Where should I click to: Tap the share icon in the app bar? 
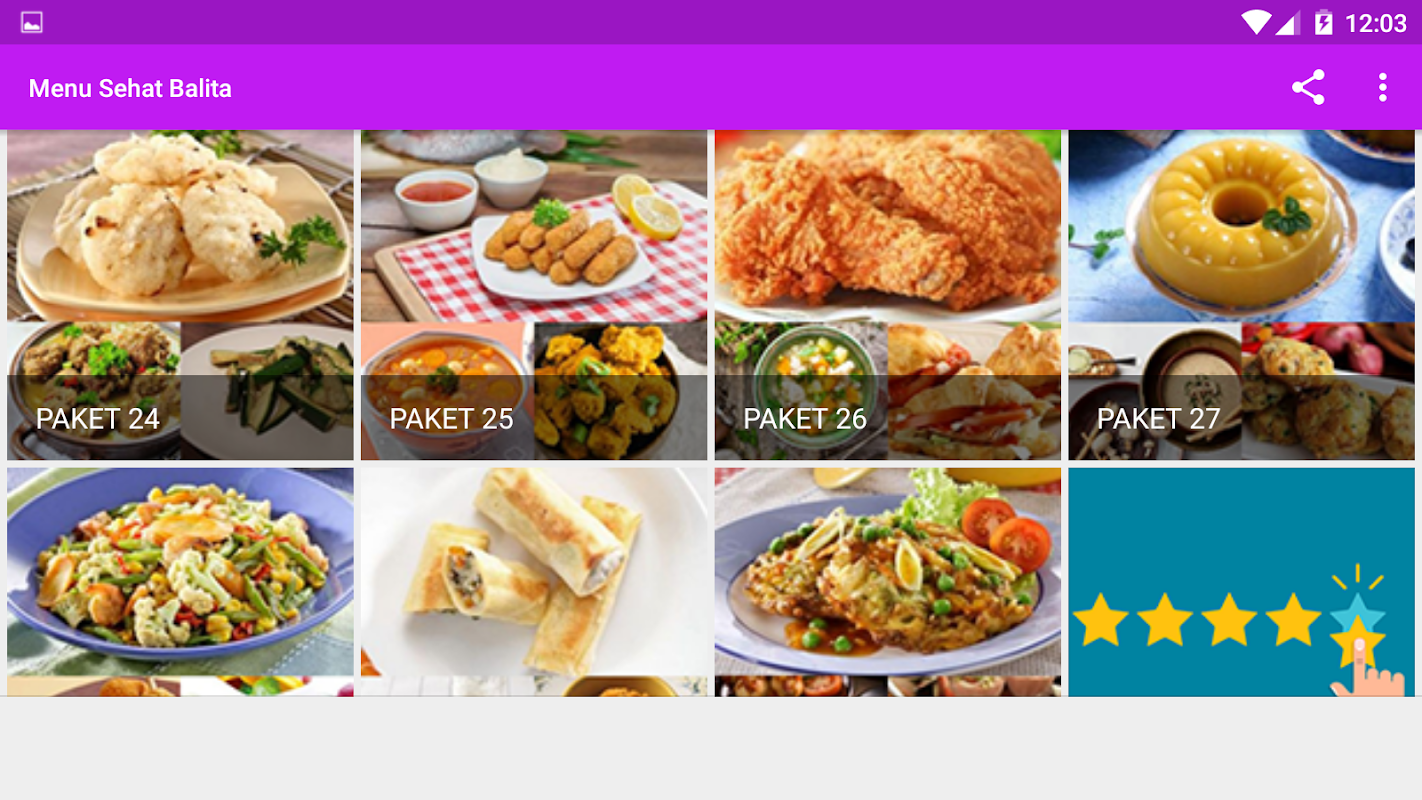pyautogui.click(x=1308, y=88)
